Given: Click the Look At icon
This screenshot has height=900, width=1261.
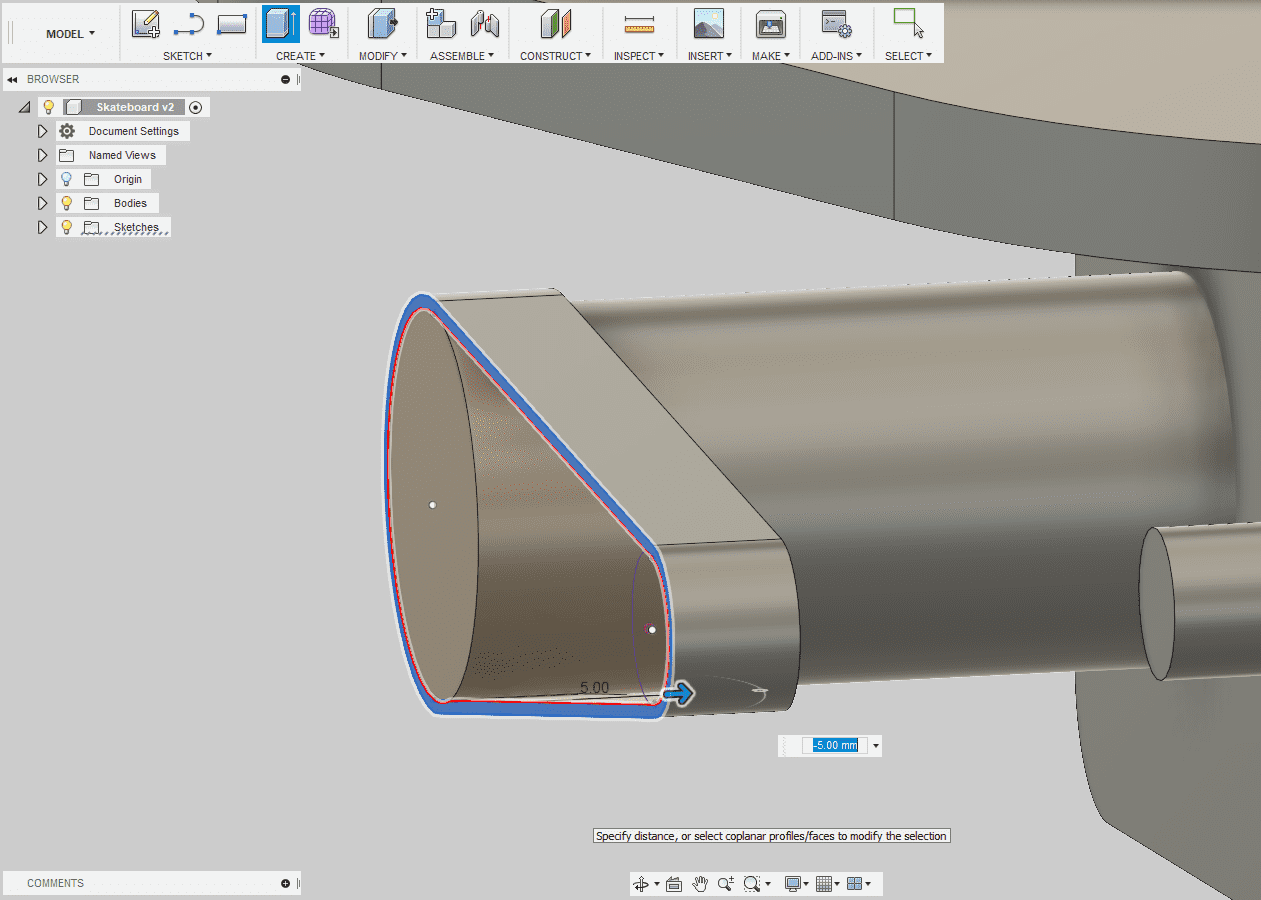Looking at the screenshot, I should click(x=673, y=884).
